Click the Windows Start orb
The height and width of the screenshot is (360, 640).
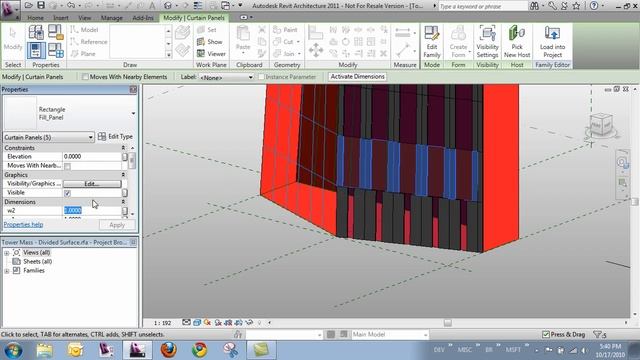pyautogui.click(x=13, y=350)
